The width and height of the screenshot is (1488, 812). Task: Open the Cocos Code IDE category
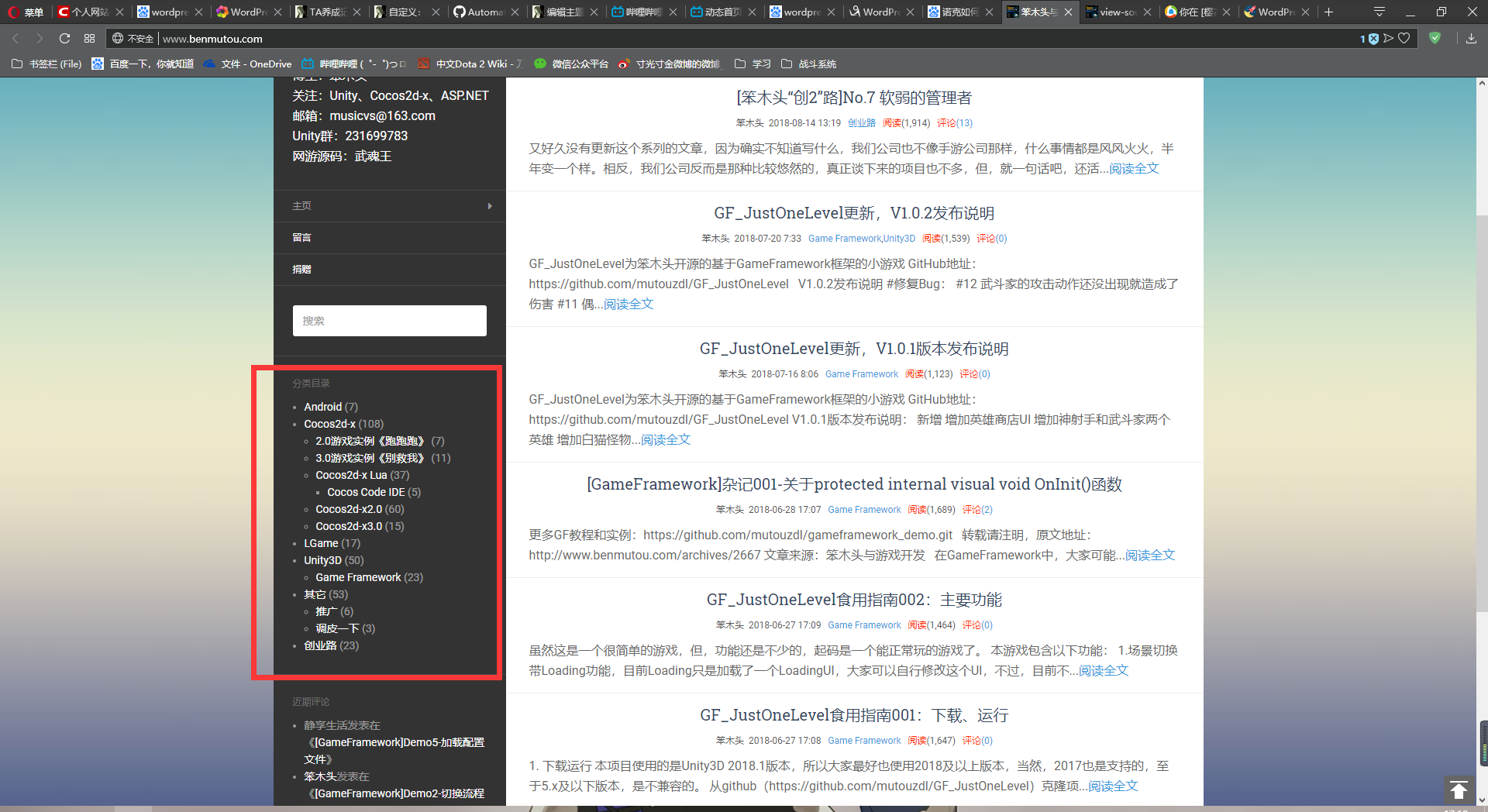coord(366,492)
